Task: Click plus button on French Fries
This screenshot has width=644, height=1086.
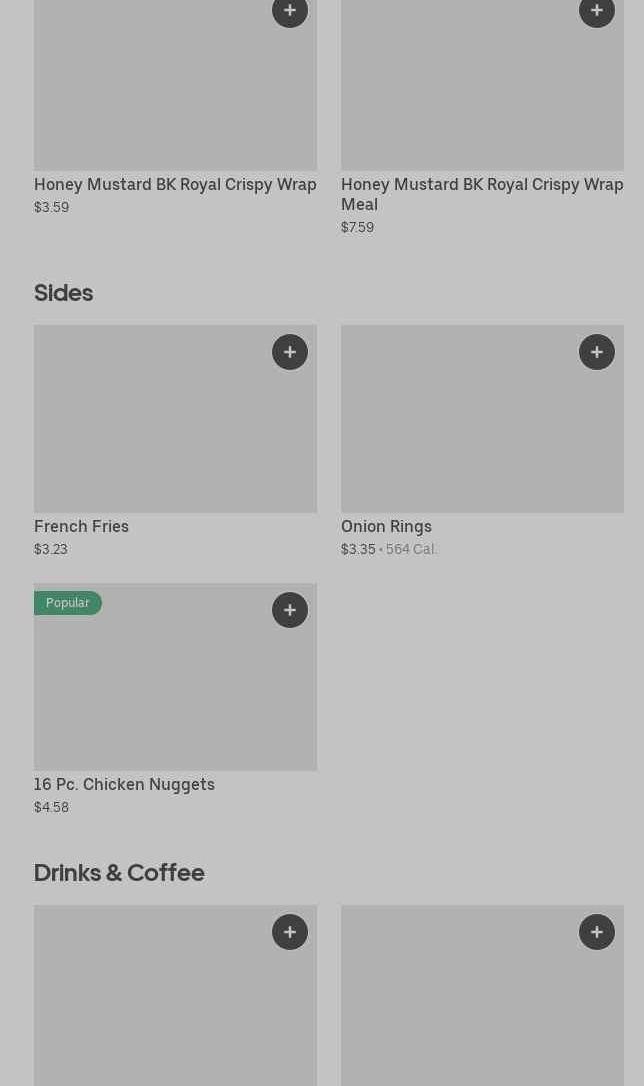Action: [x=290, y=352]
